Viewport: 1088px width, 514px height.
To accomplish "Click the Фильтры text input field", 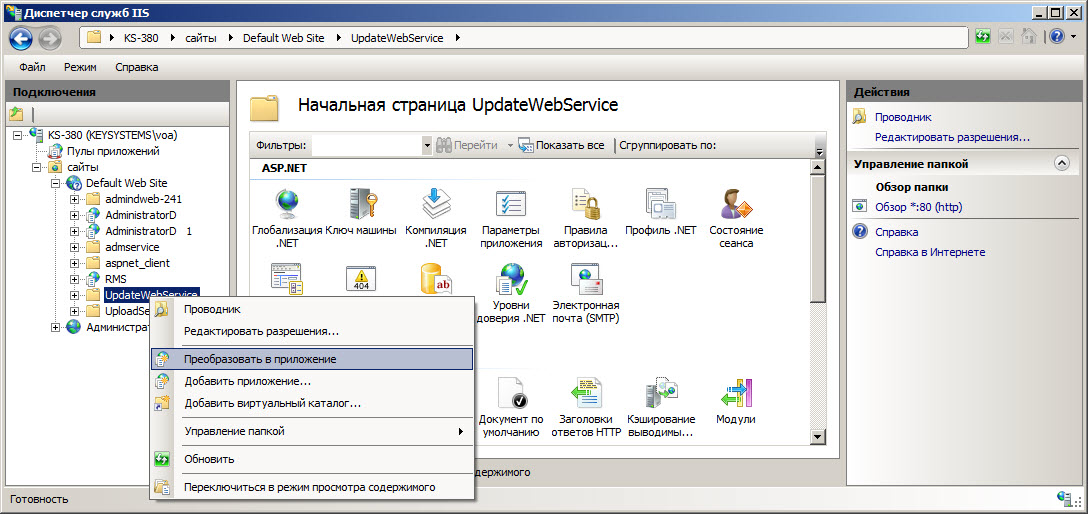I will [x=366, y=146].
